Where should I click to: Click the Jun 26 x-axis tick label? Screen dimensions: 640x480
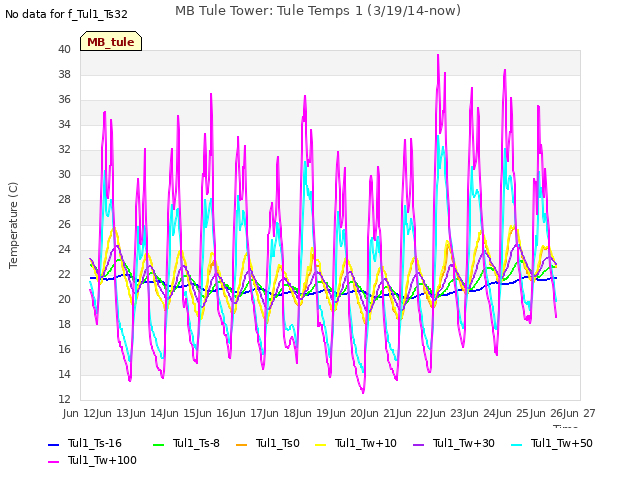click(548, 413)
